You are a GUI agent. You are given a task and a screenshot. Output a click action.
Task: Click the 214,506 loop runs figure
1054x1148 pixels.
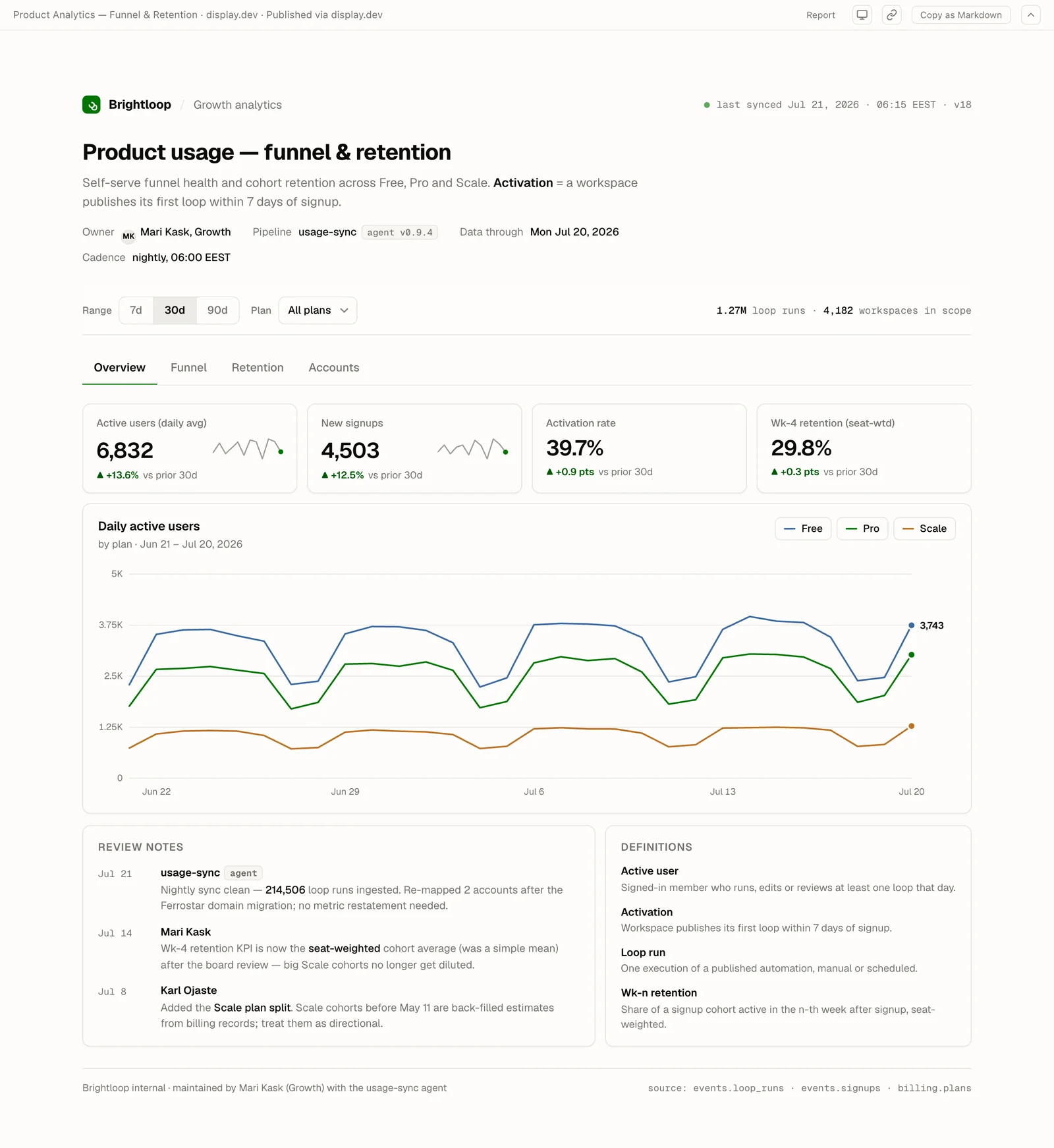pos(285,890)
